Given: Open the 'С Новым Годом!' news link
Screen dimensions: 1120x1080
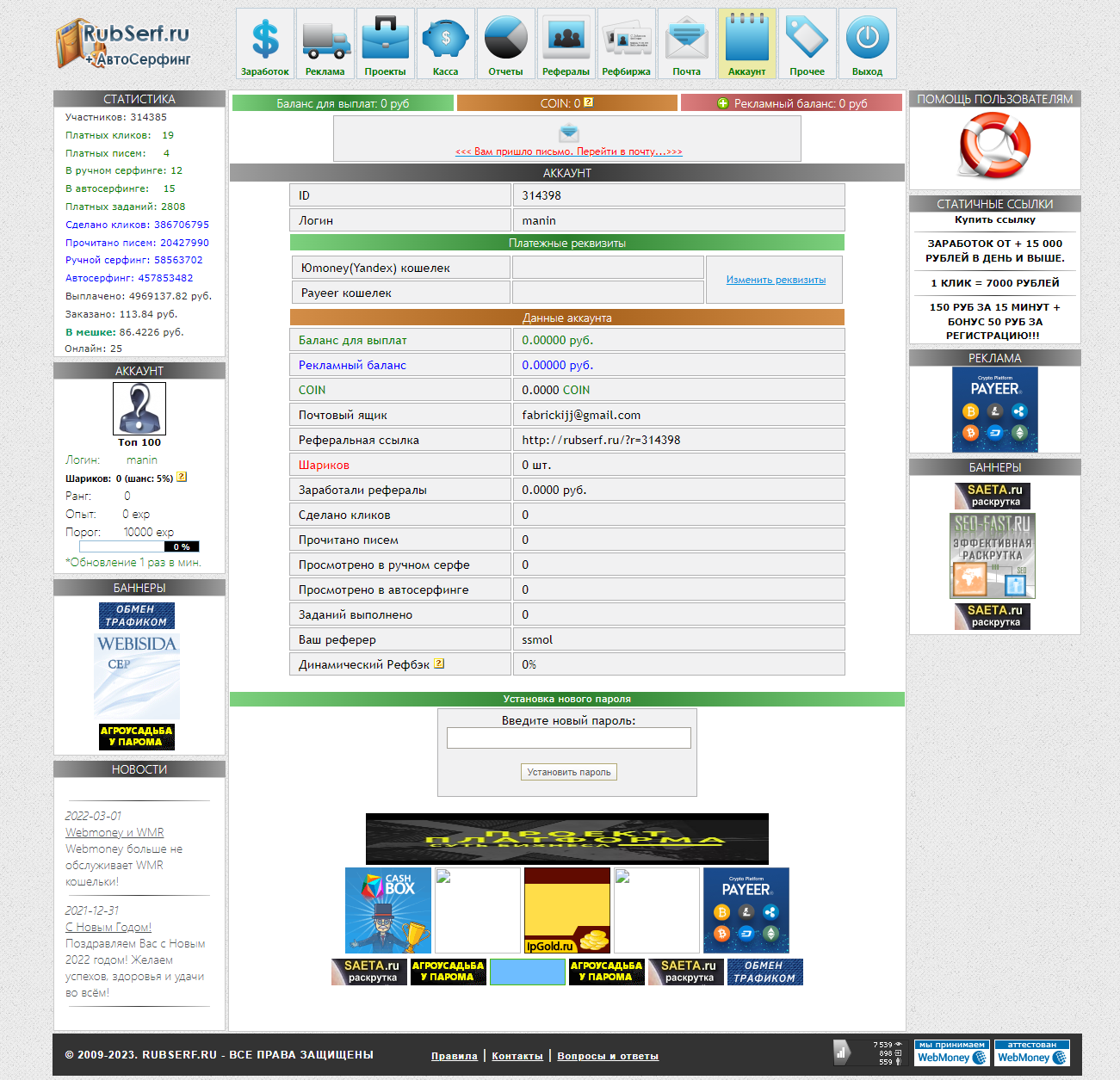Looking at the screenshot, I should 108,927.
